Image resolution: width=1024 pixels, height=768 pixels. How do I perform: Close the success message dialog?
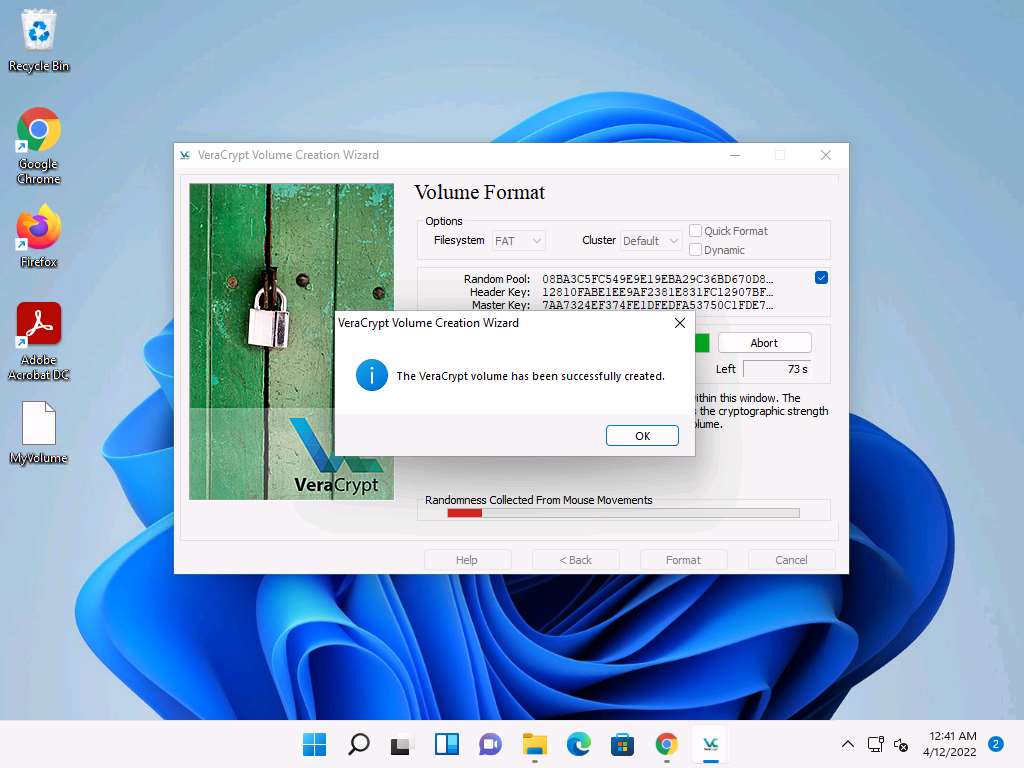pos(680,323)
